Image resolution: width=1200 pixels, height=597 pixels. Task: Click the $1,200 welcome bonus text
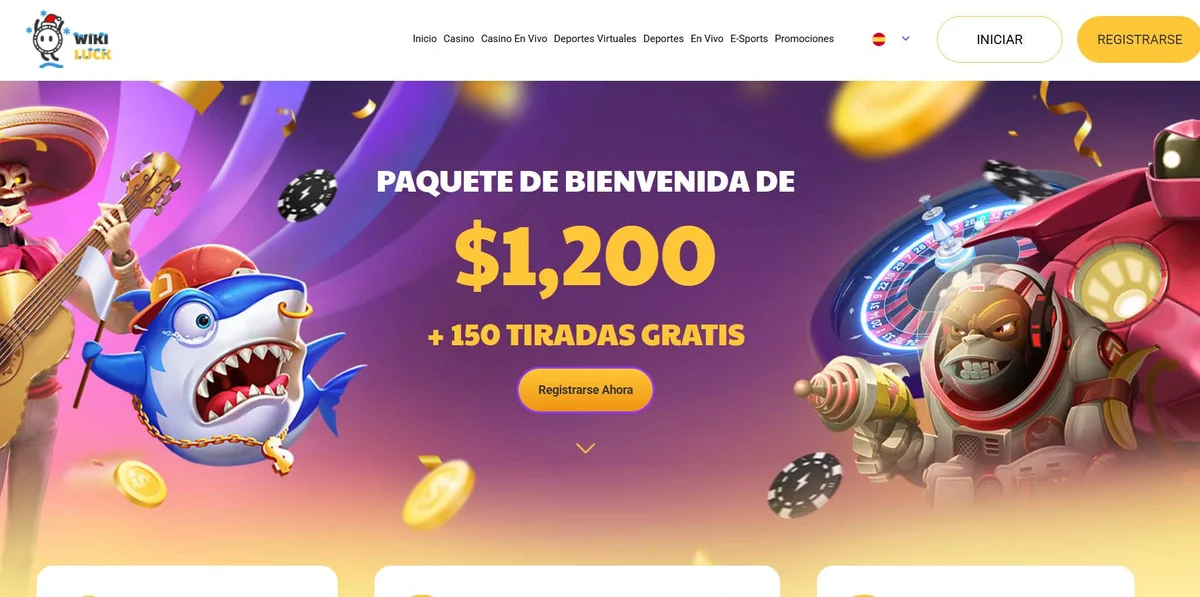[x=586, y=255]
